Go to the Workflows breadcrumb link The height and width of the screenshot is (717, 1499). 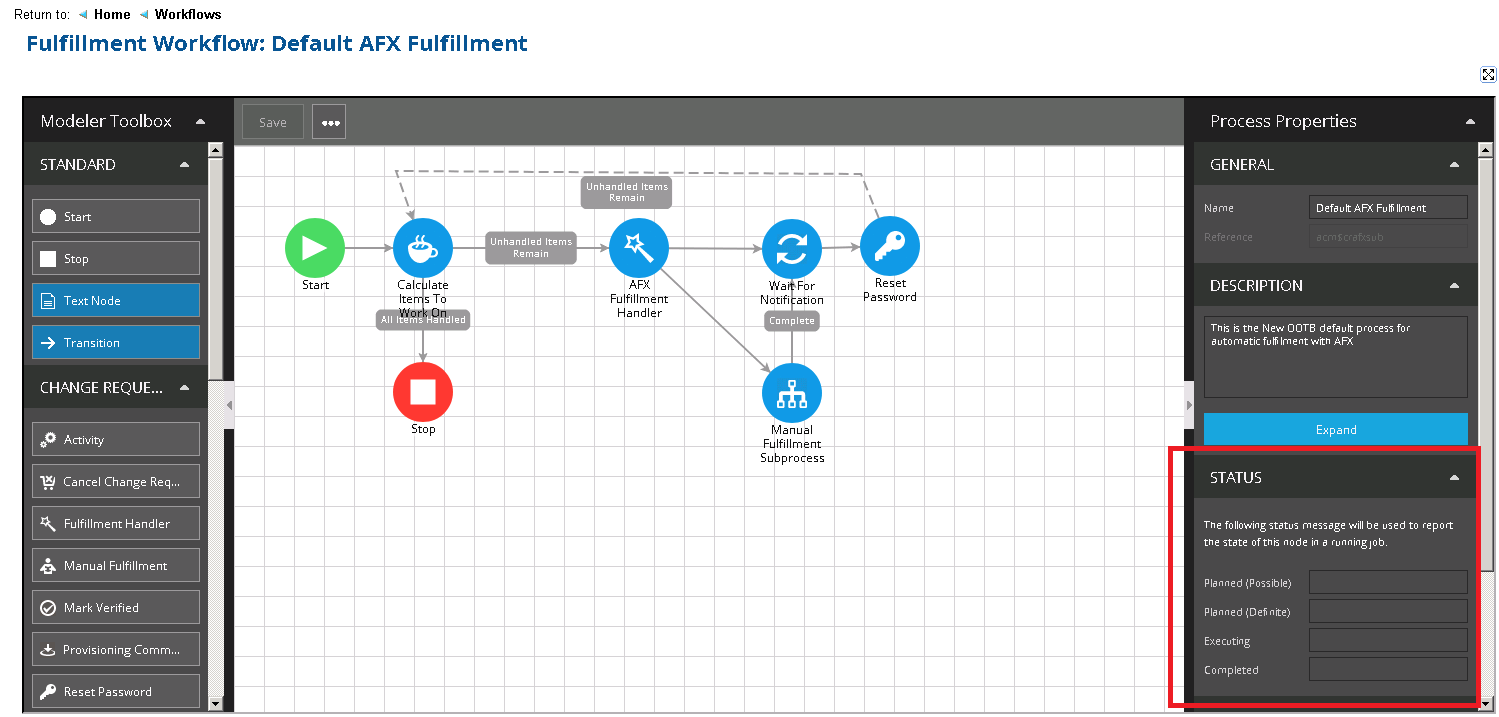(x=188, y=14)
